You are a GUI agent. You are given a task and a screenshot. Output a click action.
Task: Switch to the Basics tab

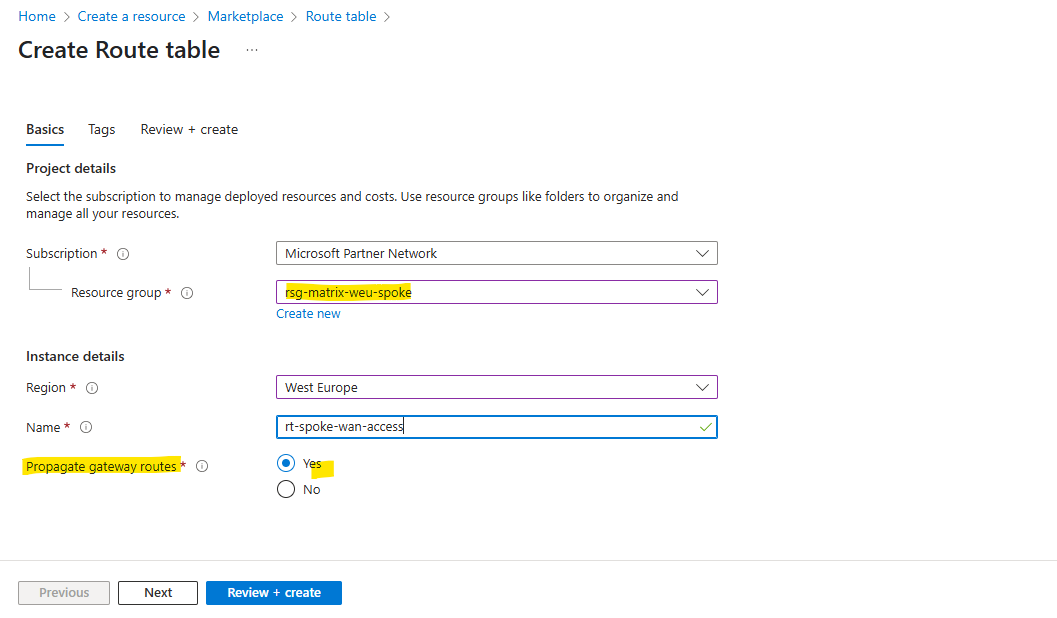coord(45,129)
